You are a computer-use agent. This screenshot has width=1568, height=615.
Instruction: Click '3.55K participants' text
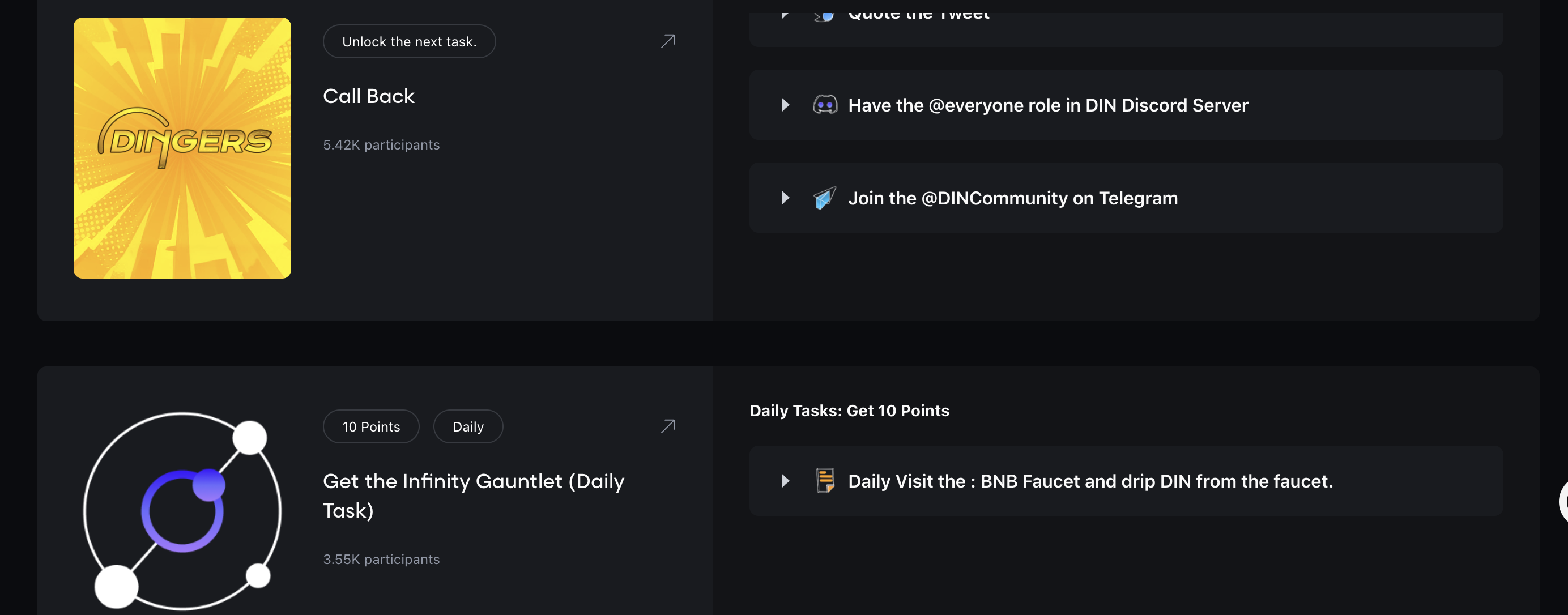(381, 559)
